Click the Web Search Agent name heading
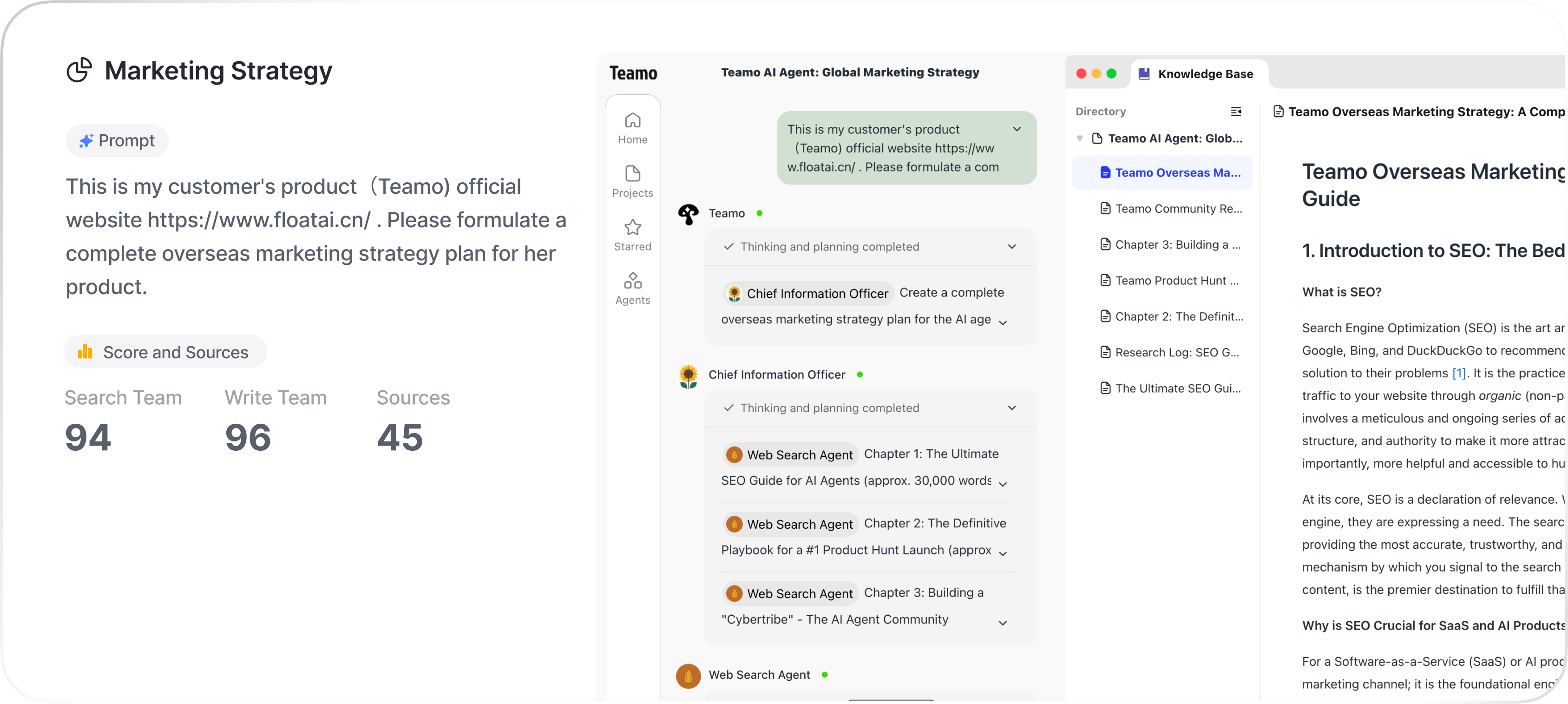 tap(759, 675)
